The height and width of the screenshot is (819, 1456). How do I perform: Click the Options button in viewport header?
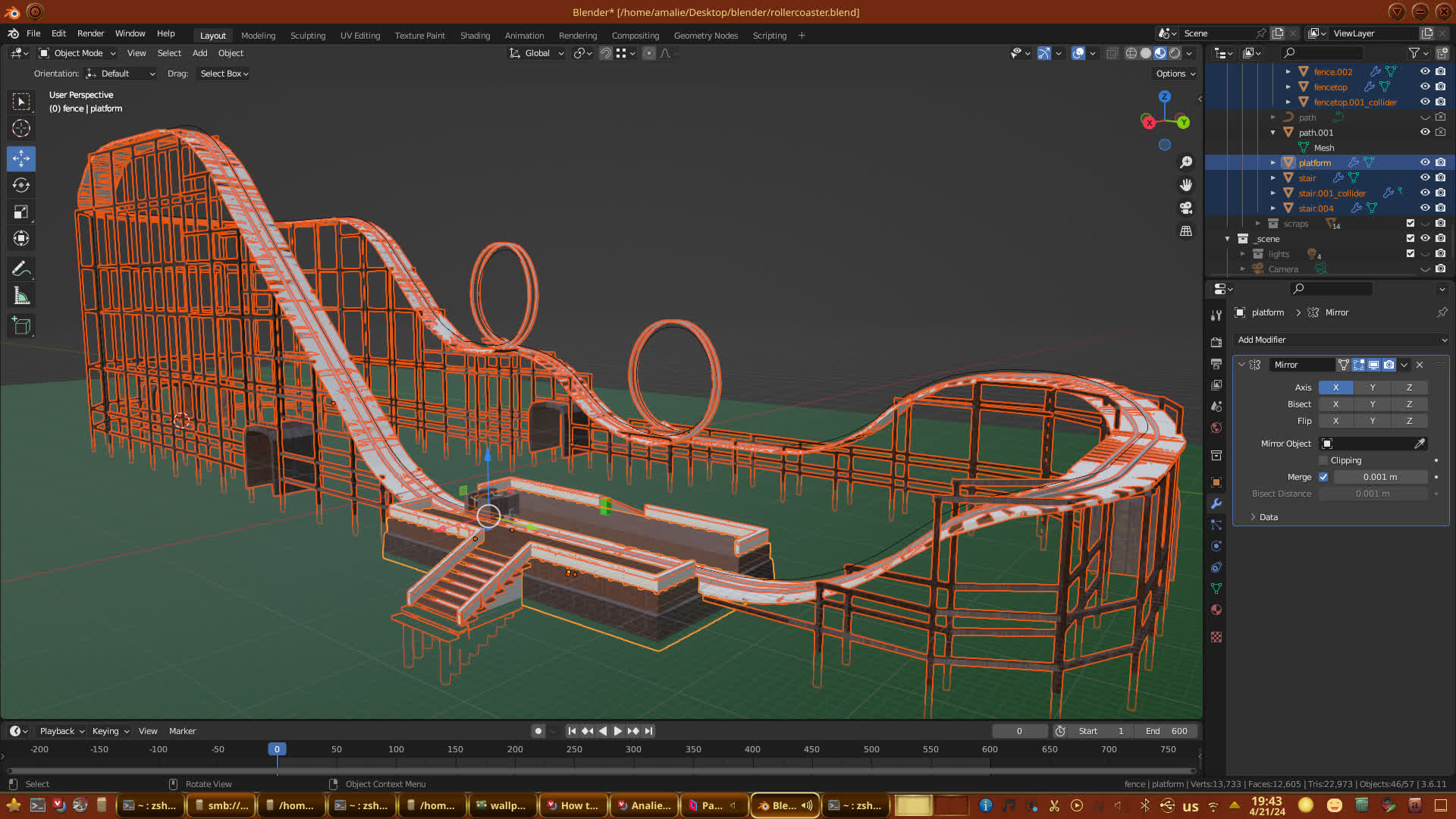1175,74
